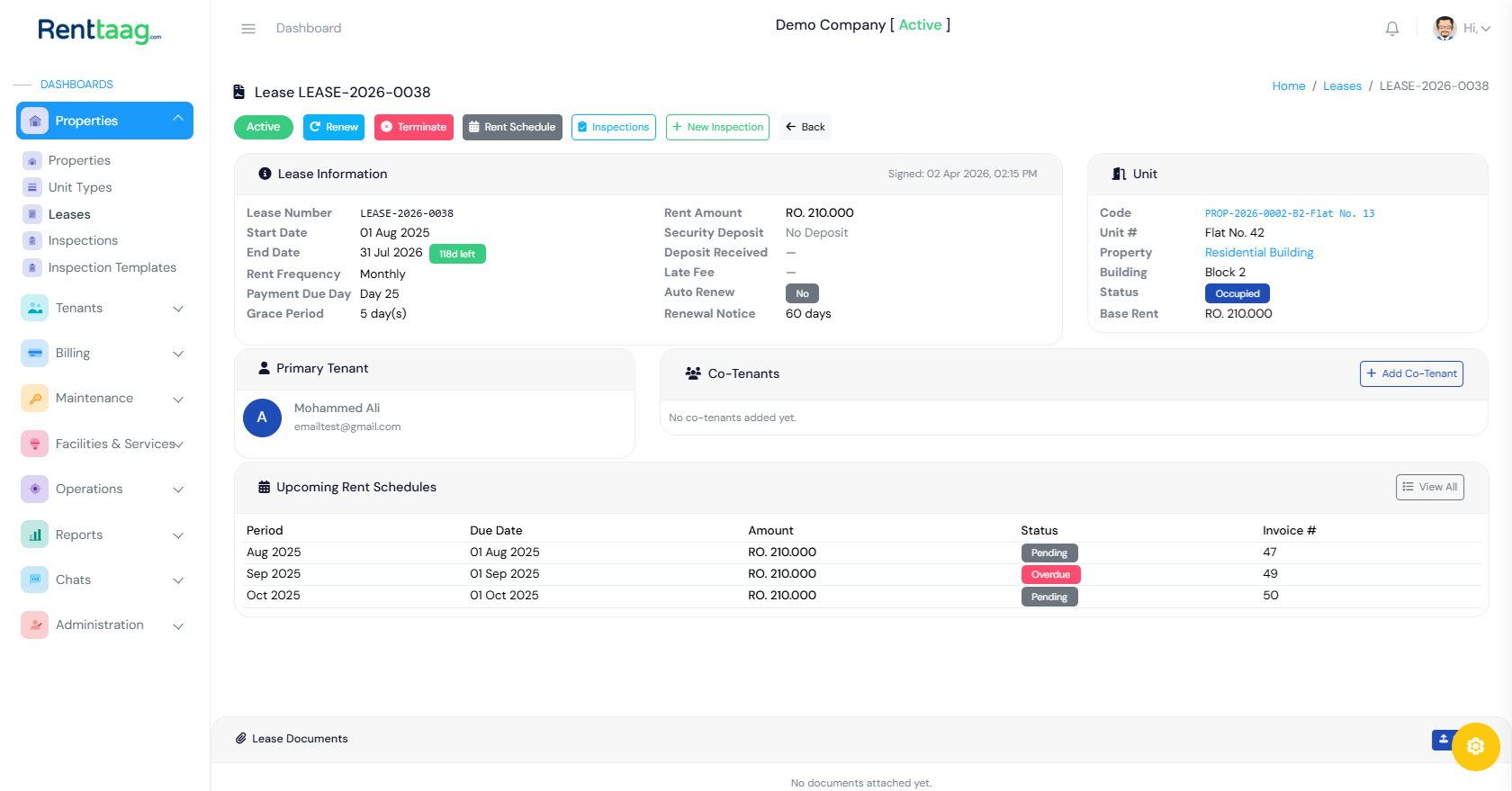Click the Reports chart icon
This screenshot has height=791, width=1512.
click(x=35, y=535)
